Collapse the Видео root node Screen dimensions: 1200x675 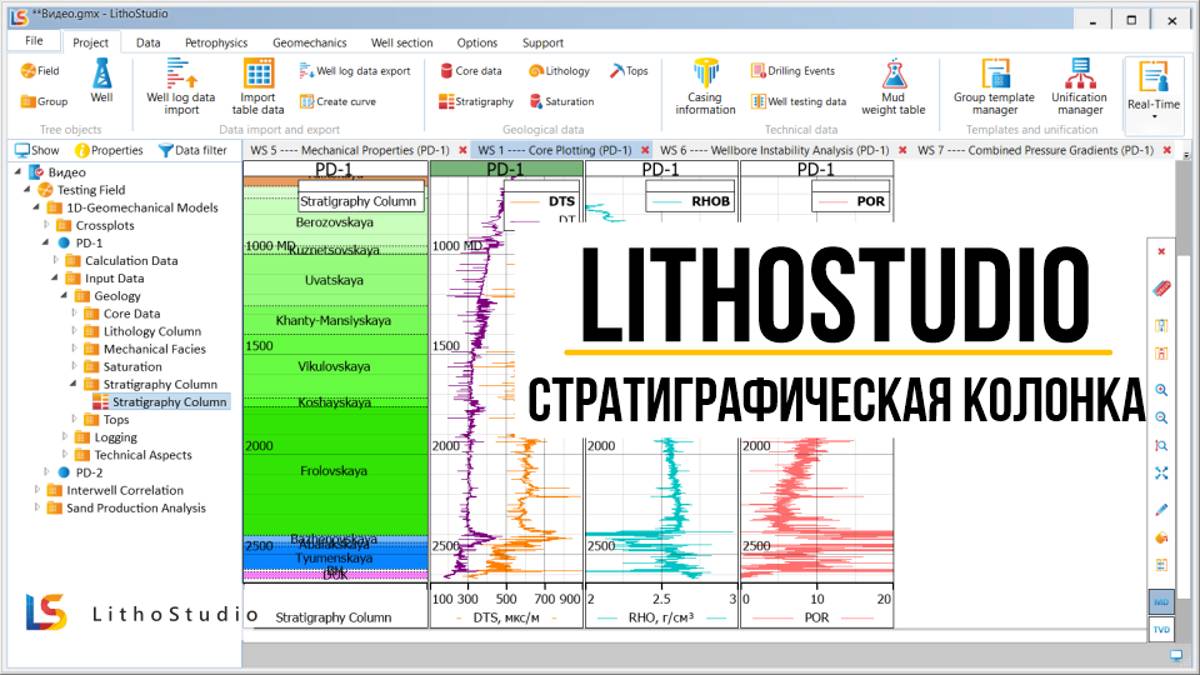(19, 172)
